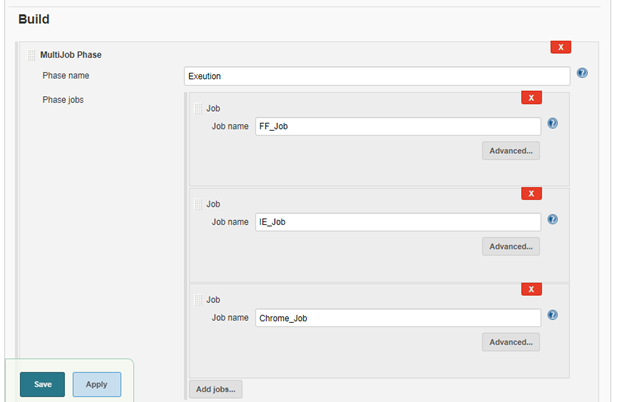Show help for the Chrome_Job name field
The height and width of the screenshot is (402, 624).
coord(552,315)
